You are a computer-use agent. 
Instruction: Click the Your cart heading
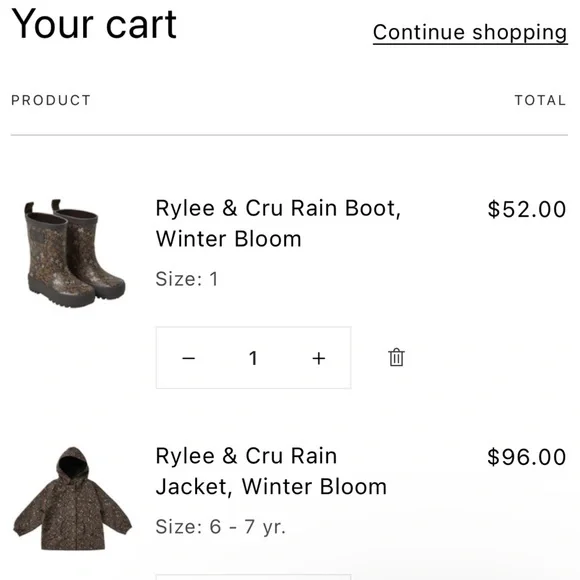coord(94,24)
